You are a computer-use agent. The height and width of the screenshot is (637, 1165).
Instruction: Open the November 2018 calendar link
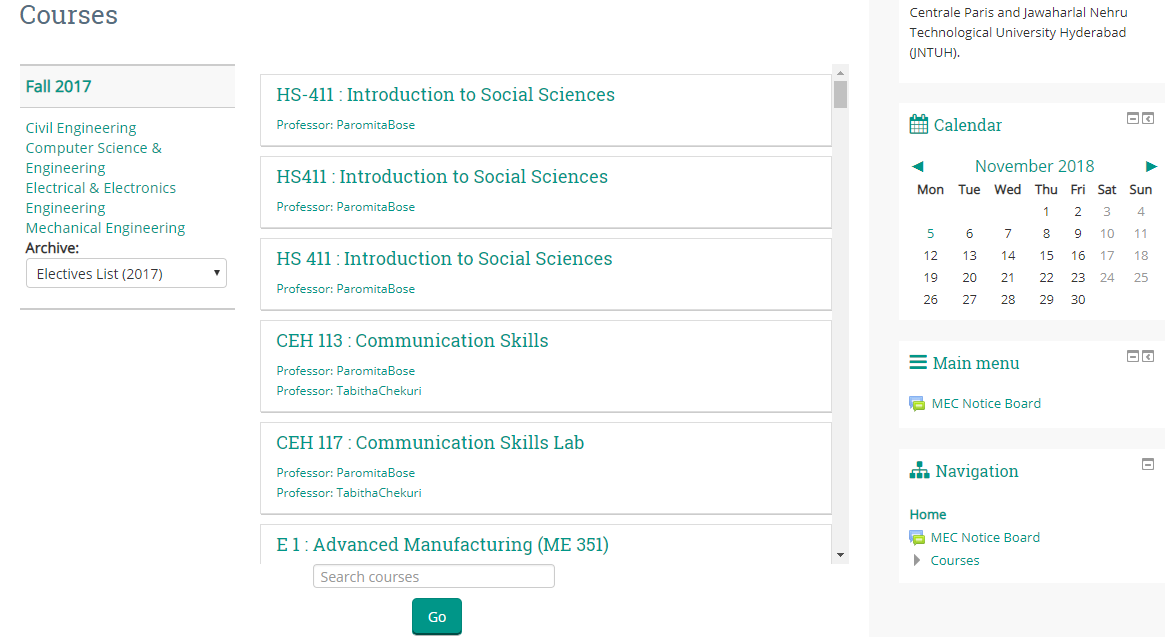coord(1034,166)
